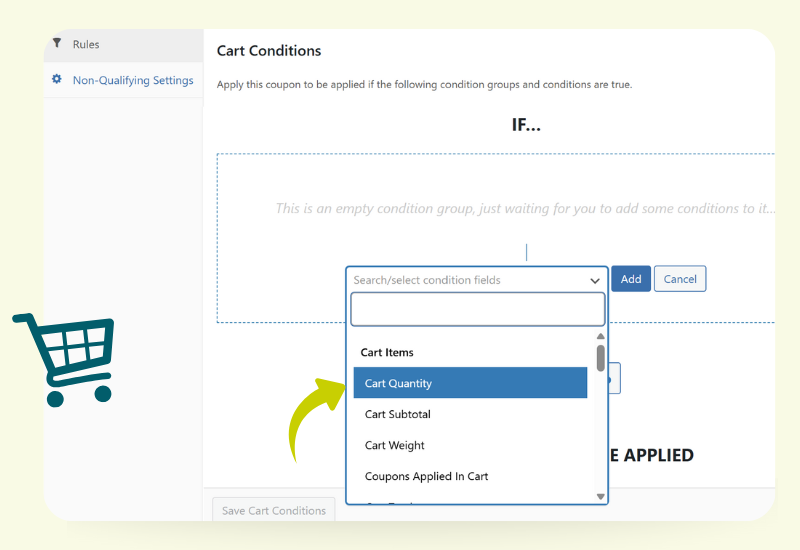Click the dropdown list scrollbar thumb

601,358
